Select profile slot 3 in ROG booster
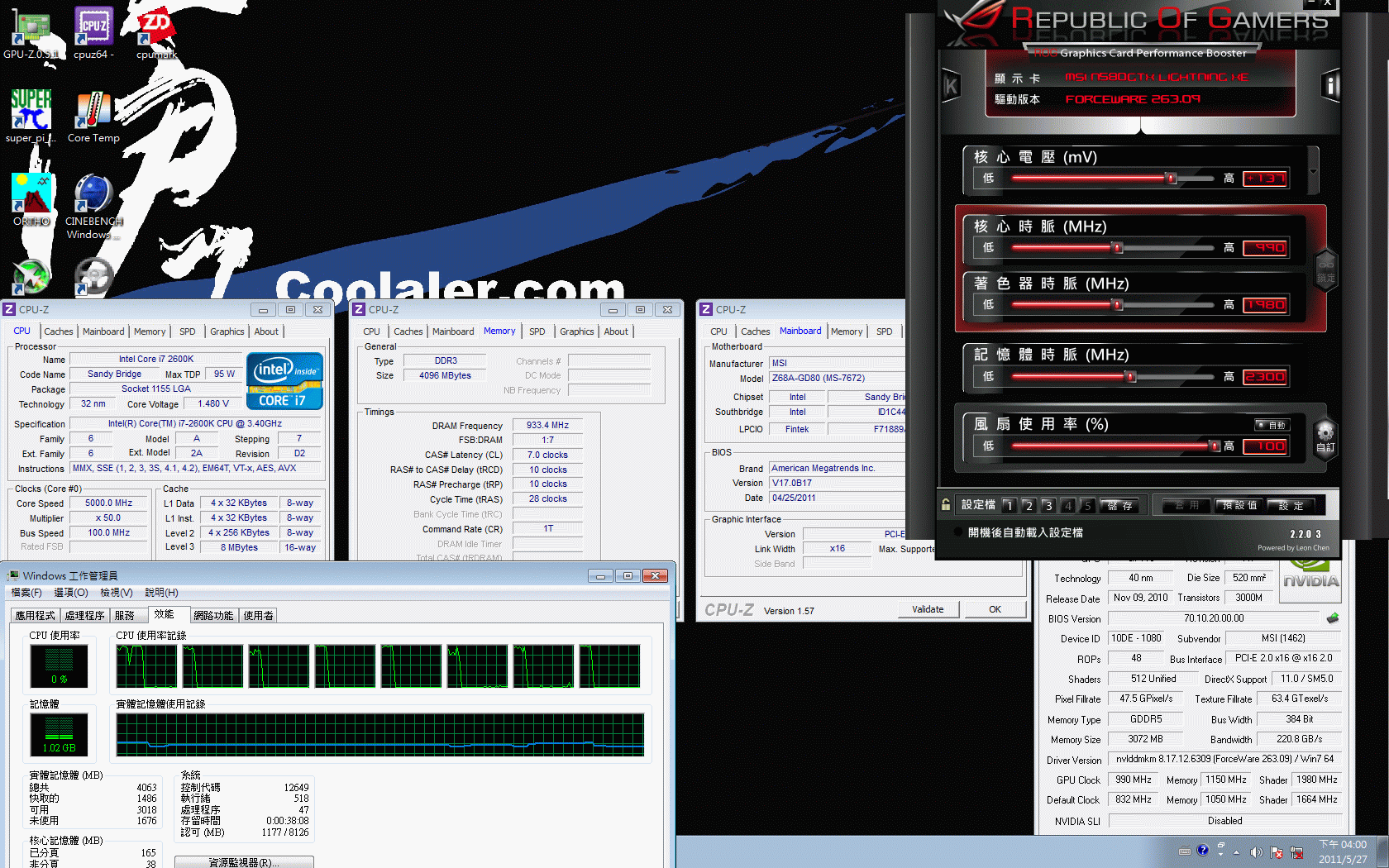This screenshot has height=868, width=1389. [x=1048, y=505]
